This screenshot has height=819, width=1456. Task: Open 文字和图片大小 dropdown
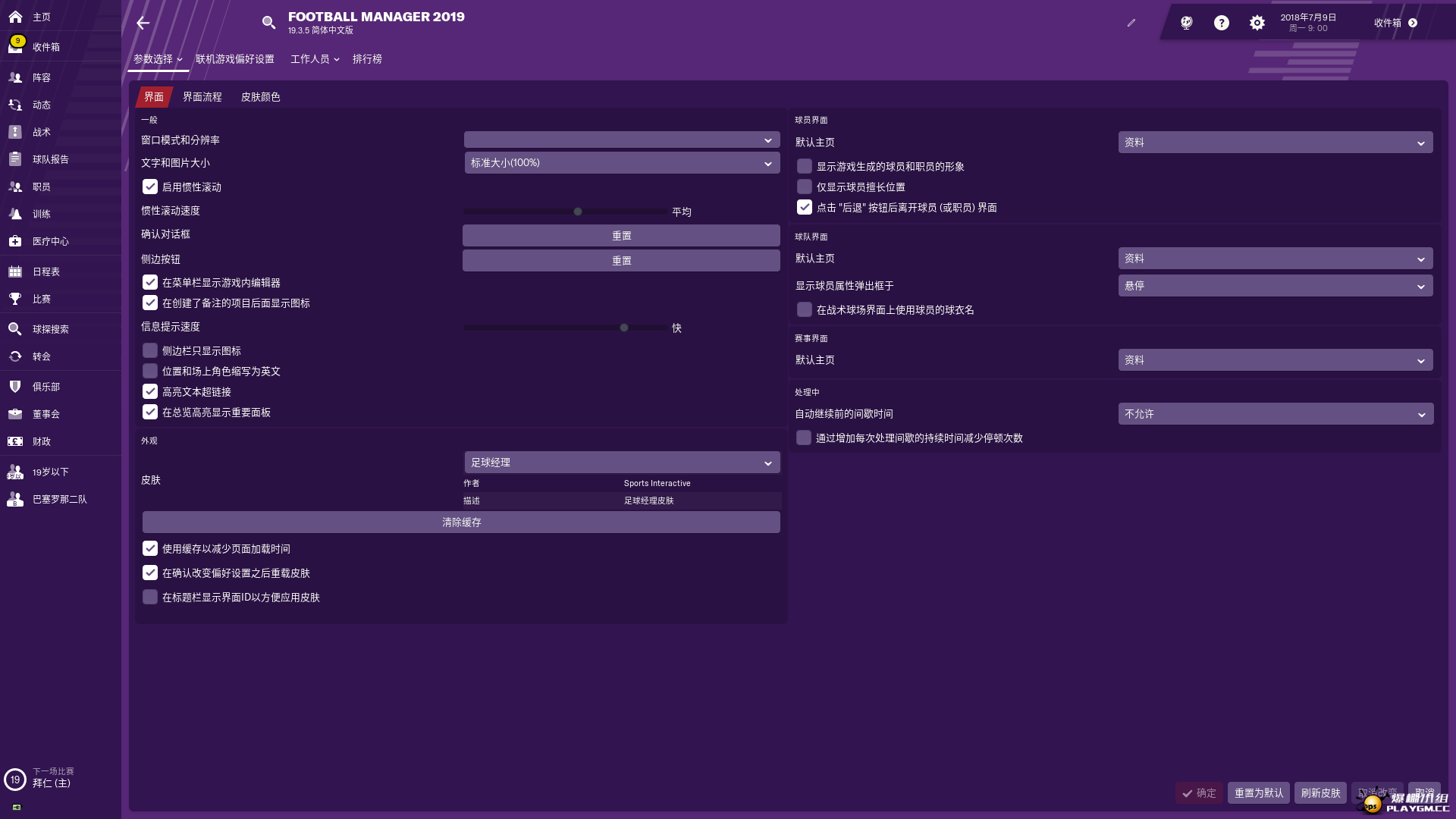[621, 163]
